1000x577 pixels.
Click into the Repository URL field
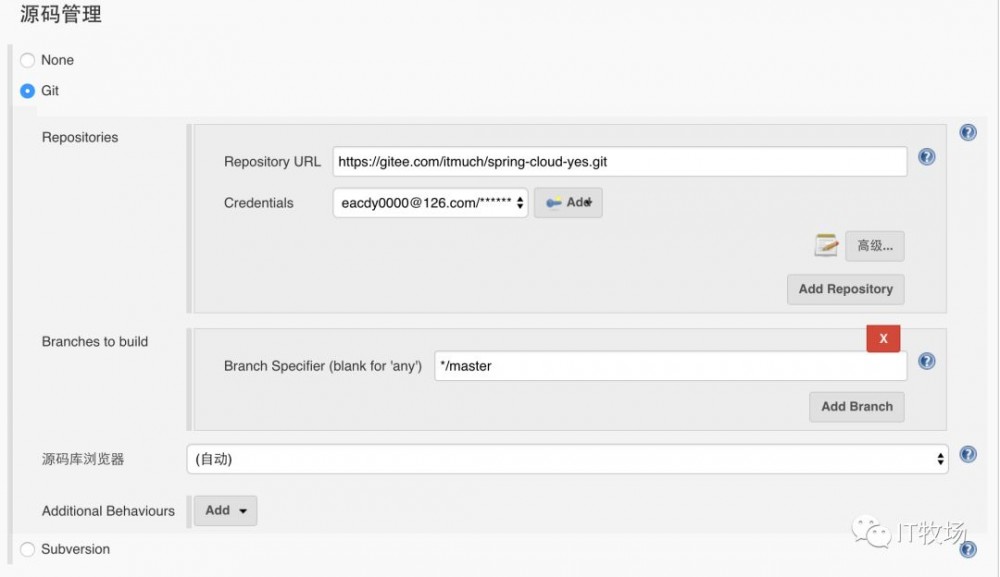(619, 161)
